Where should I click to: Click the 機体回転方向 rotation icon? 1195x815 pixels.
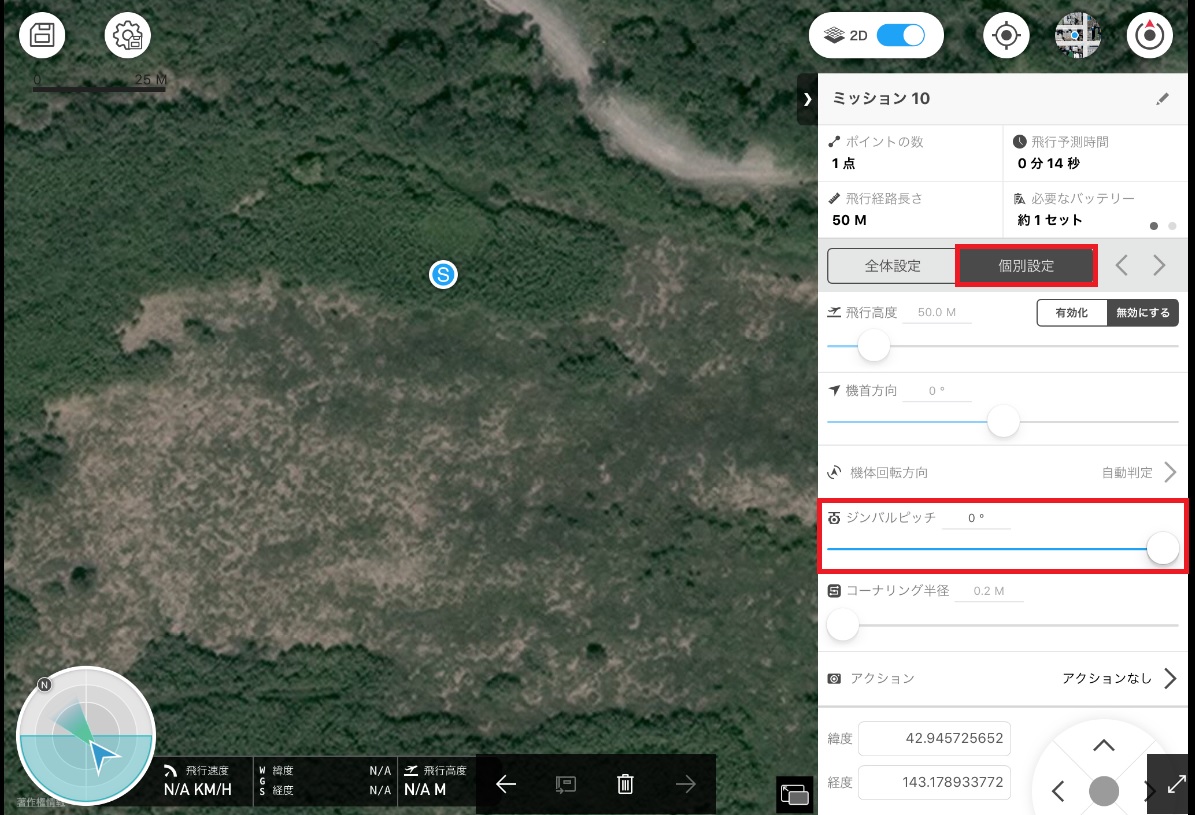point(835,473)
